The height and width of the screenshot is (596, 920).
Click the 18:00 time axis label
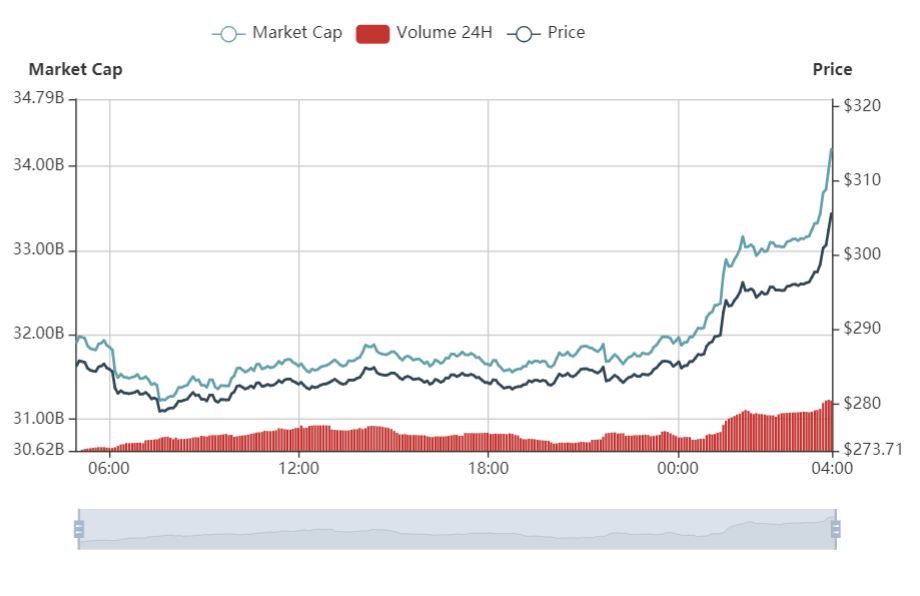click(x=487, y=467)
